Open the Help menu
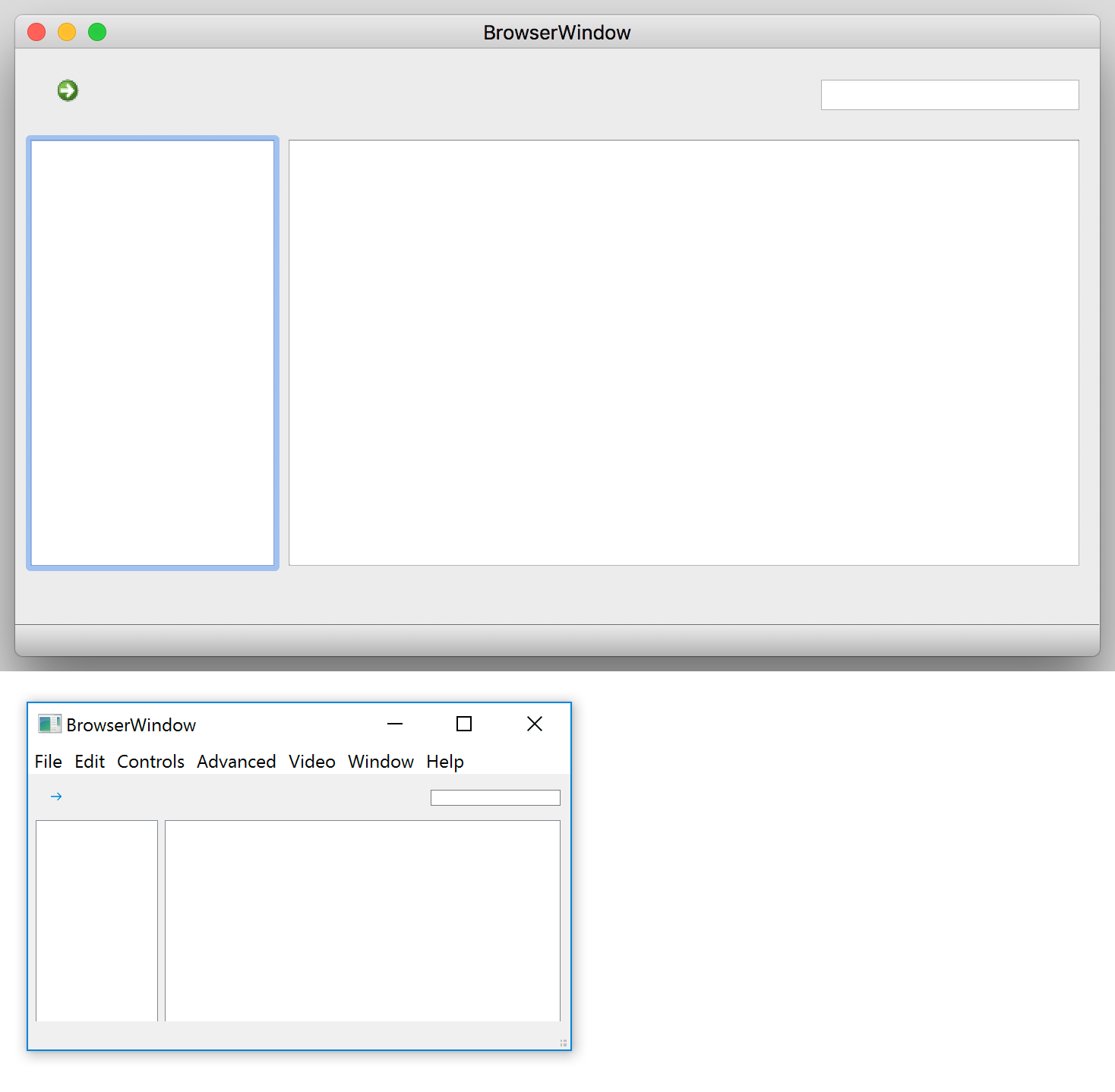 coord(445,762)
